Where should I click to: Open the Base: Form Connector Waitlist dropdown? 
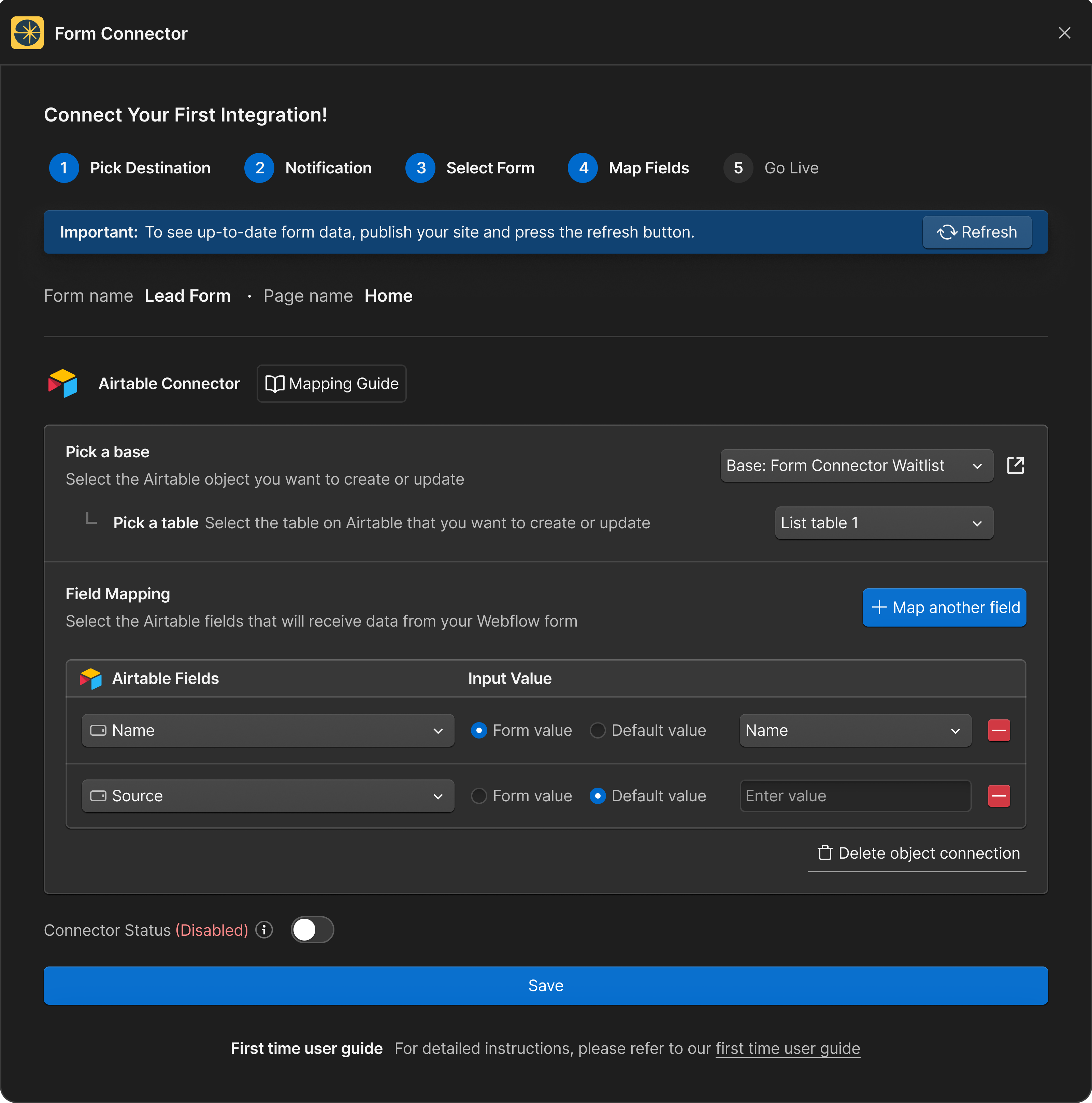point(856,465)
